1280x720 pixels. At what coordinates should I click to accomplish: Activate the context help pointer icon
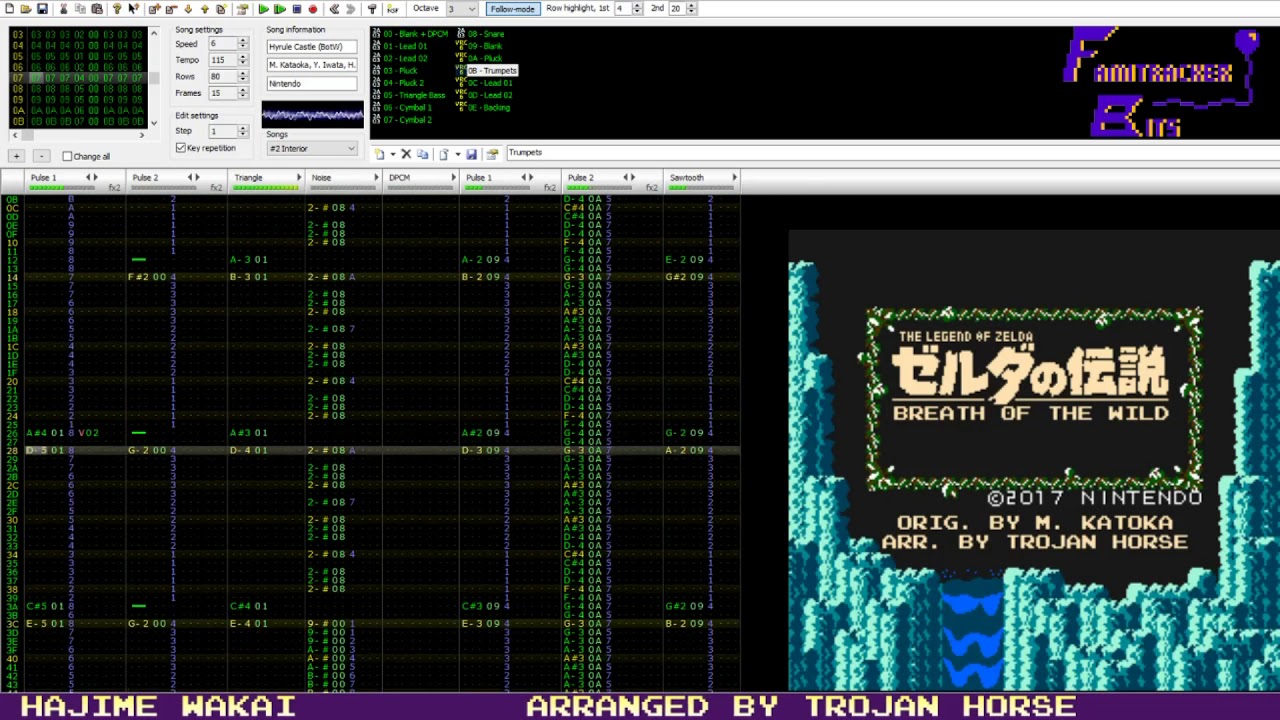pyautogui.click(x=133, y=9)
